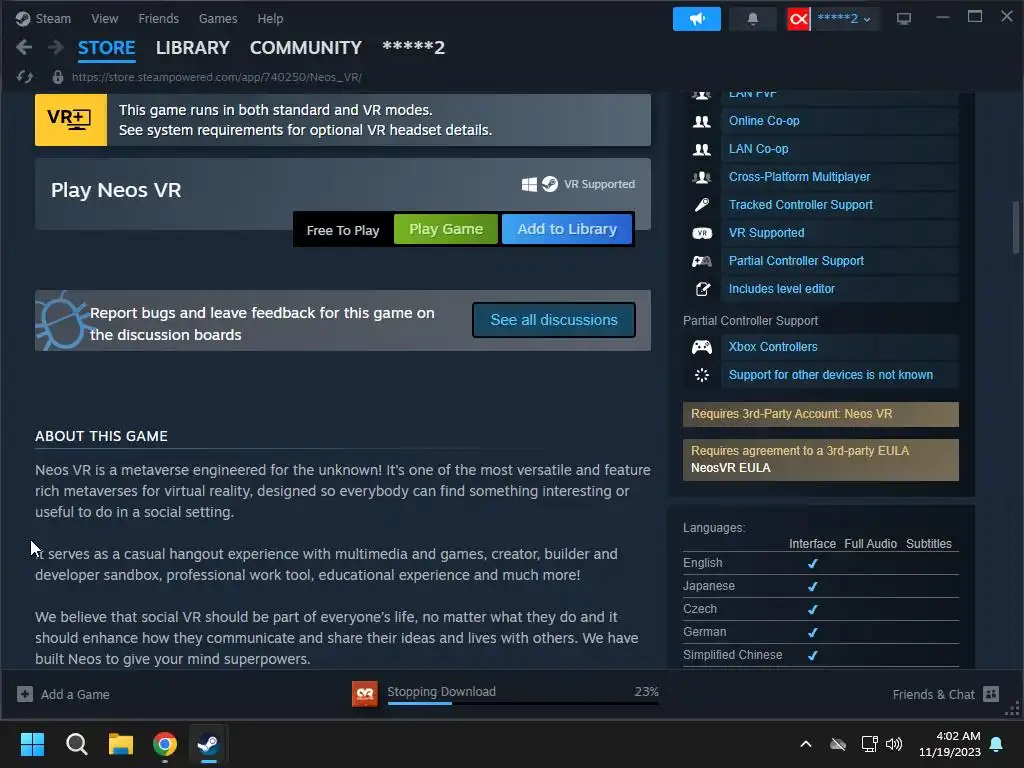1024x768 pixels.
Task: Click the level editor pencil icon
Action: click(702, 289)
